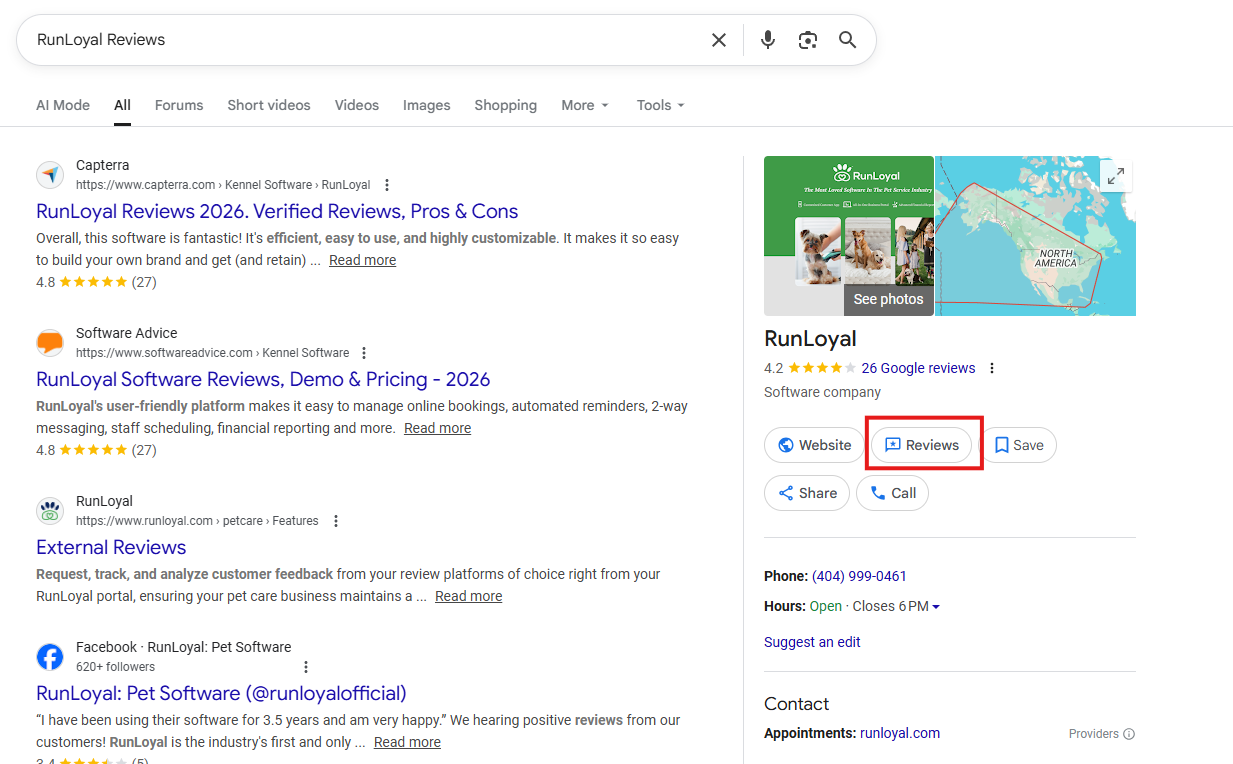The width and height of the screenshot is (1233, 764).
Task: Open the runloyal.com appointments link
Action: (x=900, y=733)
